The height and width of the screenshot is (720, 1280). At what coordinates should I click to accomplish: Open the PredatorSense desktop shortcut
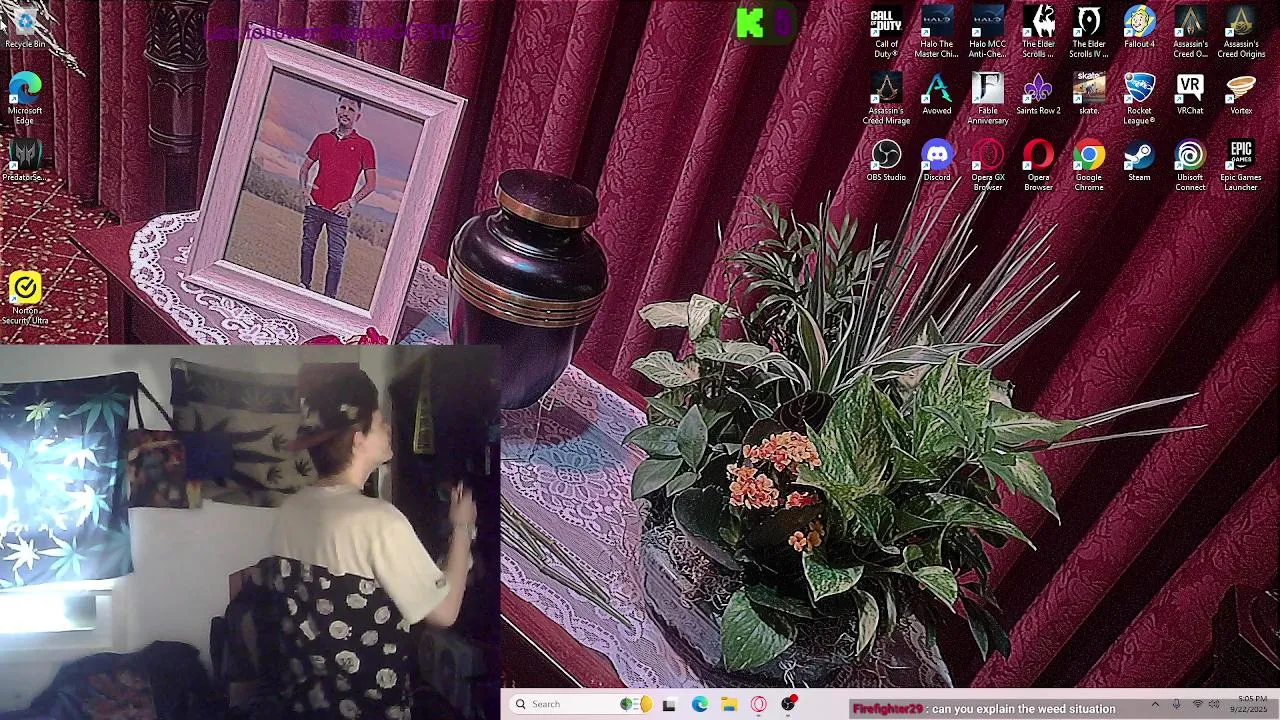click(x=25, y=160)
